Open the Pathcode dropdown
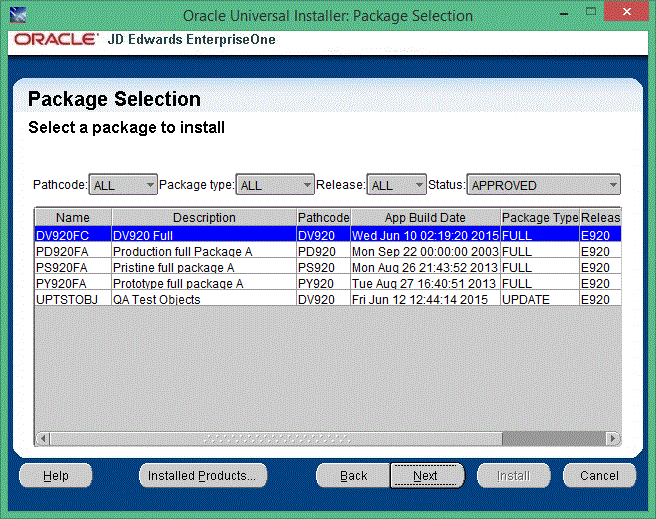Viewport: 656px width, 519px height. coord(123,185)
